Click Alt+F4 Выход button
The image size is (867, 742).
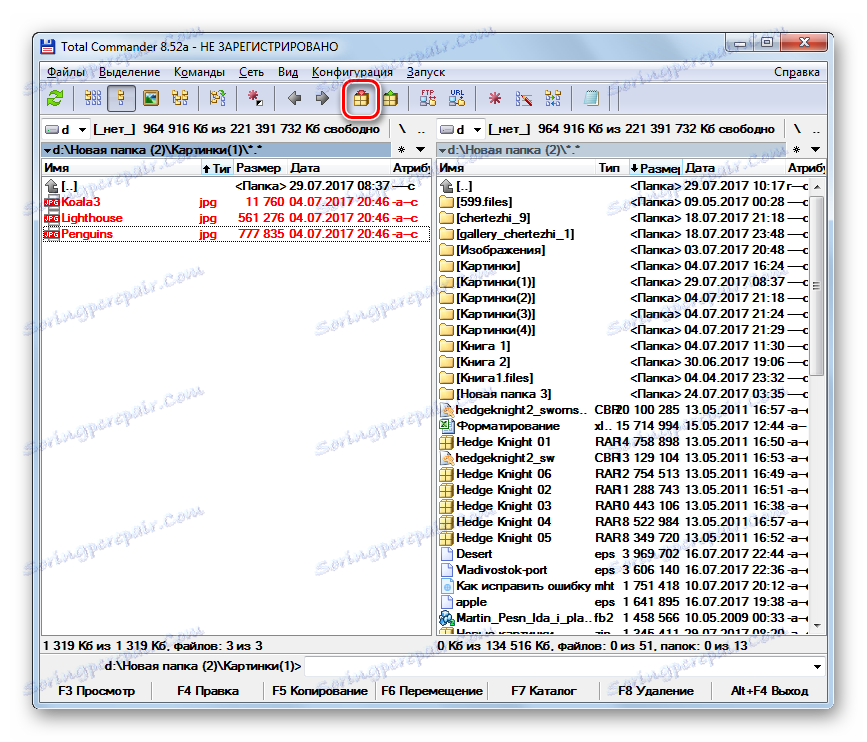pyautogui.click(x=769, y=691)
